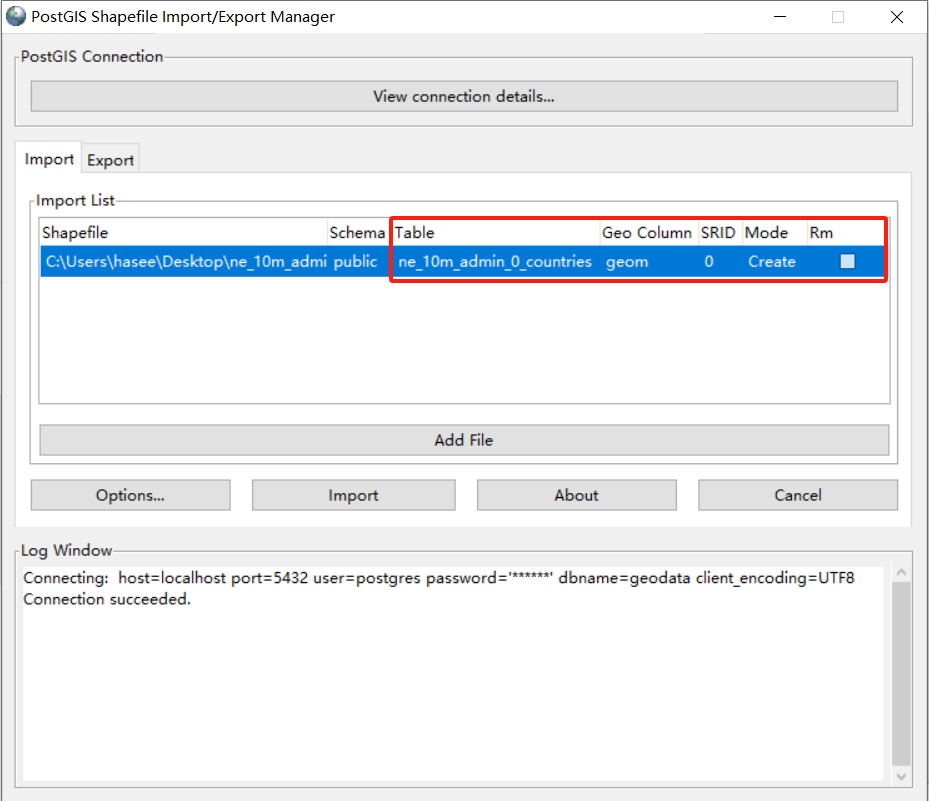Switch to the Import tab

pos(49,159)
